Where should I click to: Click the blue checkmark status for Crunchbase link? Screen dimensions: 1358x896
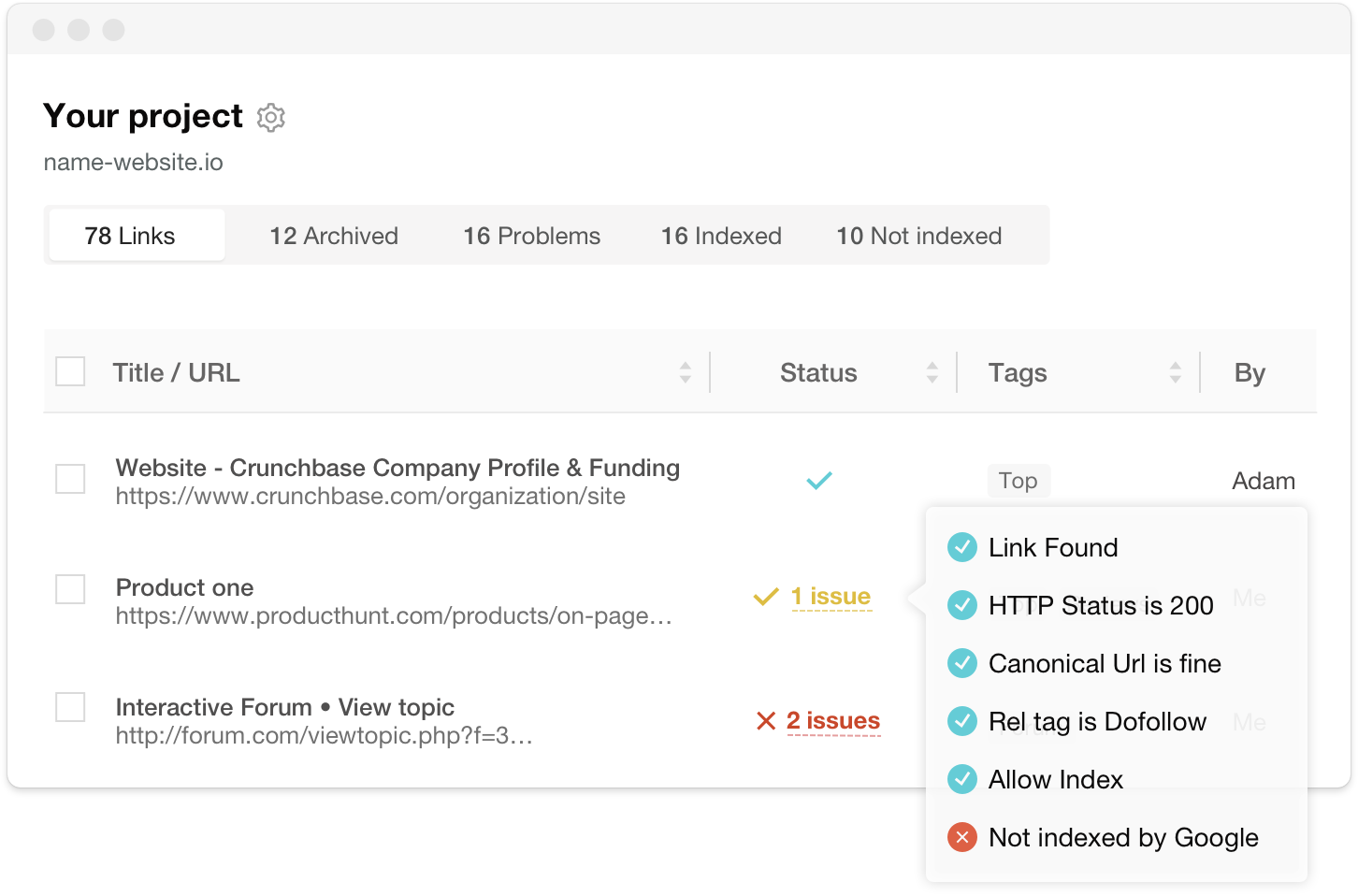[x=819, y=481]
